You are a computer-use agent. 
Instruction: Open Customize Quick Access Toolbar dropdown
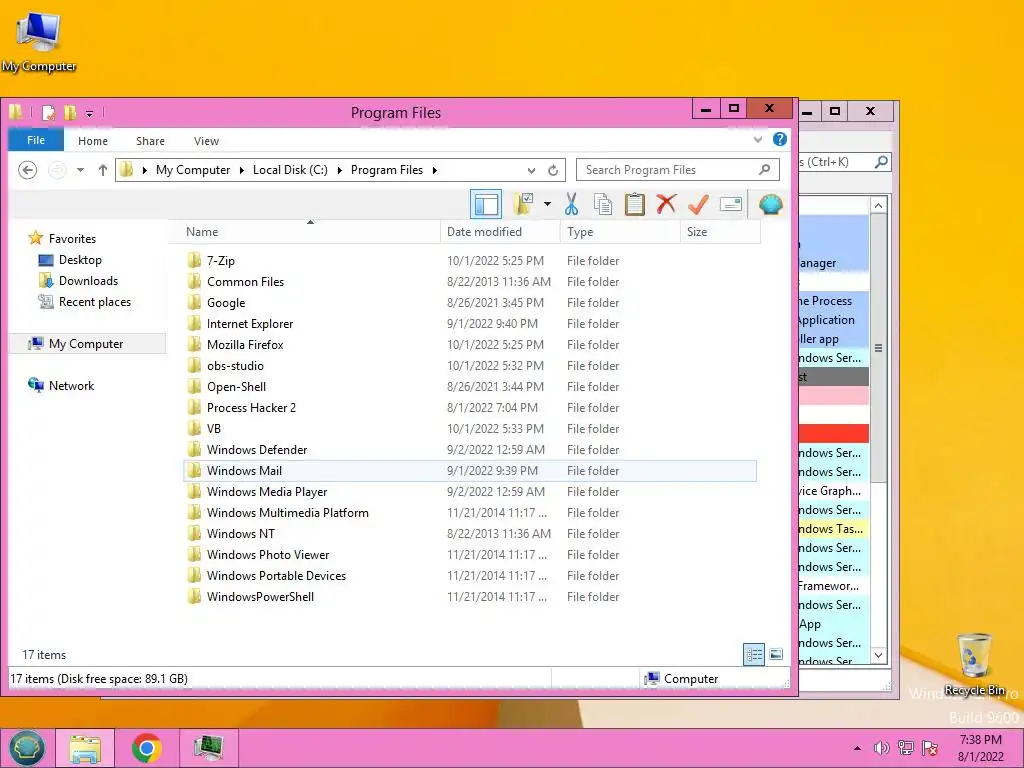click(x=89, y=114)
